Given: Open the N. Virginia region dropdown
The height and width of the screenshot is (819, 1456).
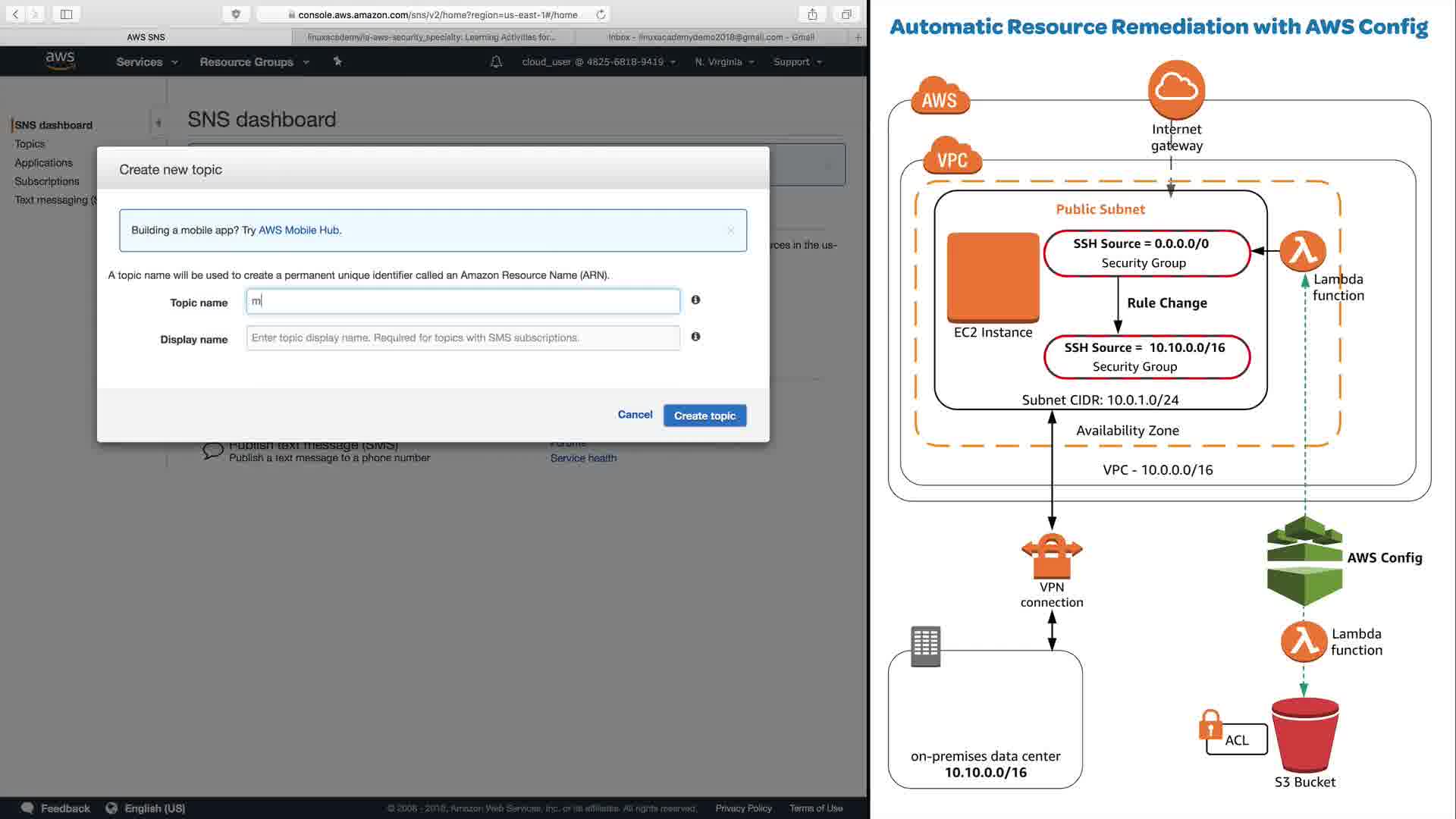Looking at the screenshot, I should click(724, 62).
